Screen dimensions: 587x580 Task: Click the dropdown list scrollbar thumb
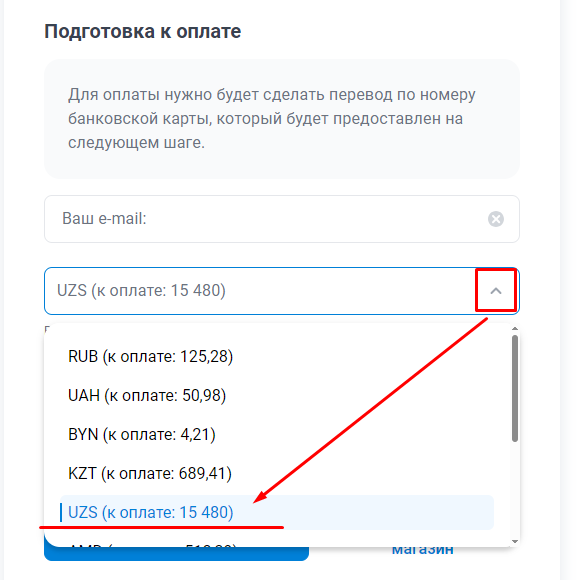click(515, 388)
